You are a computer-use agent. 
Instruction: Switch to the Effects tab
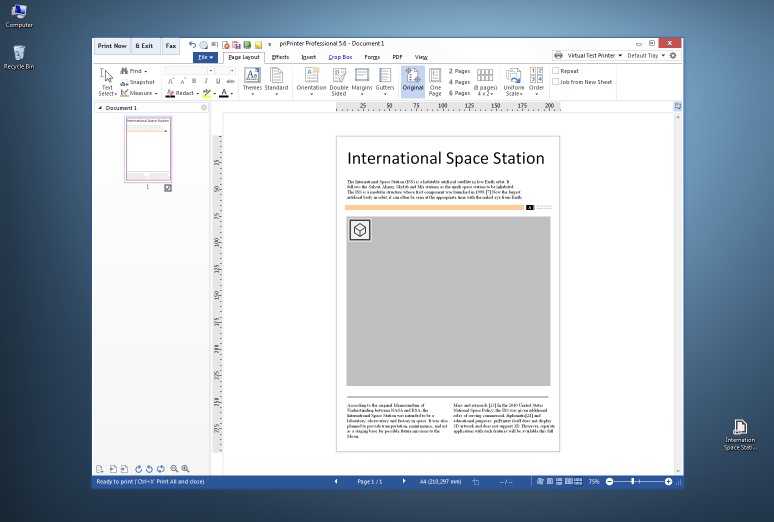click(x=280, y=57)
